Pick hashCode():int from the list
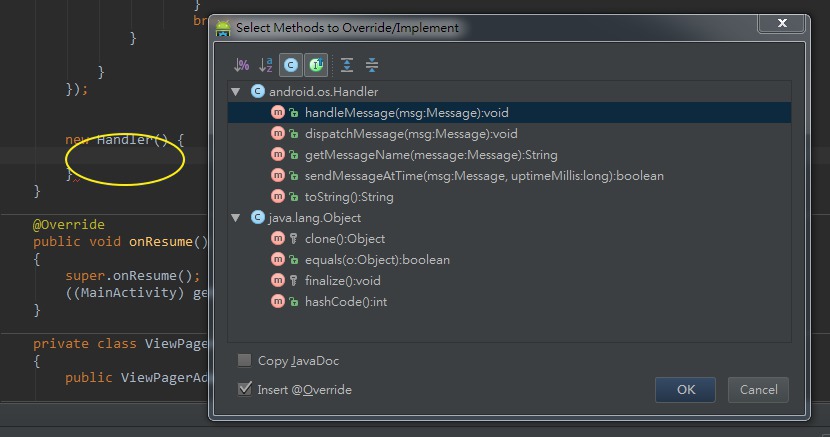830x437 pixels. click(x=344, y=302)
